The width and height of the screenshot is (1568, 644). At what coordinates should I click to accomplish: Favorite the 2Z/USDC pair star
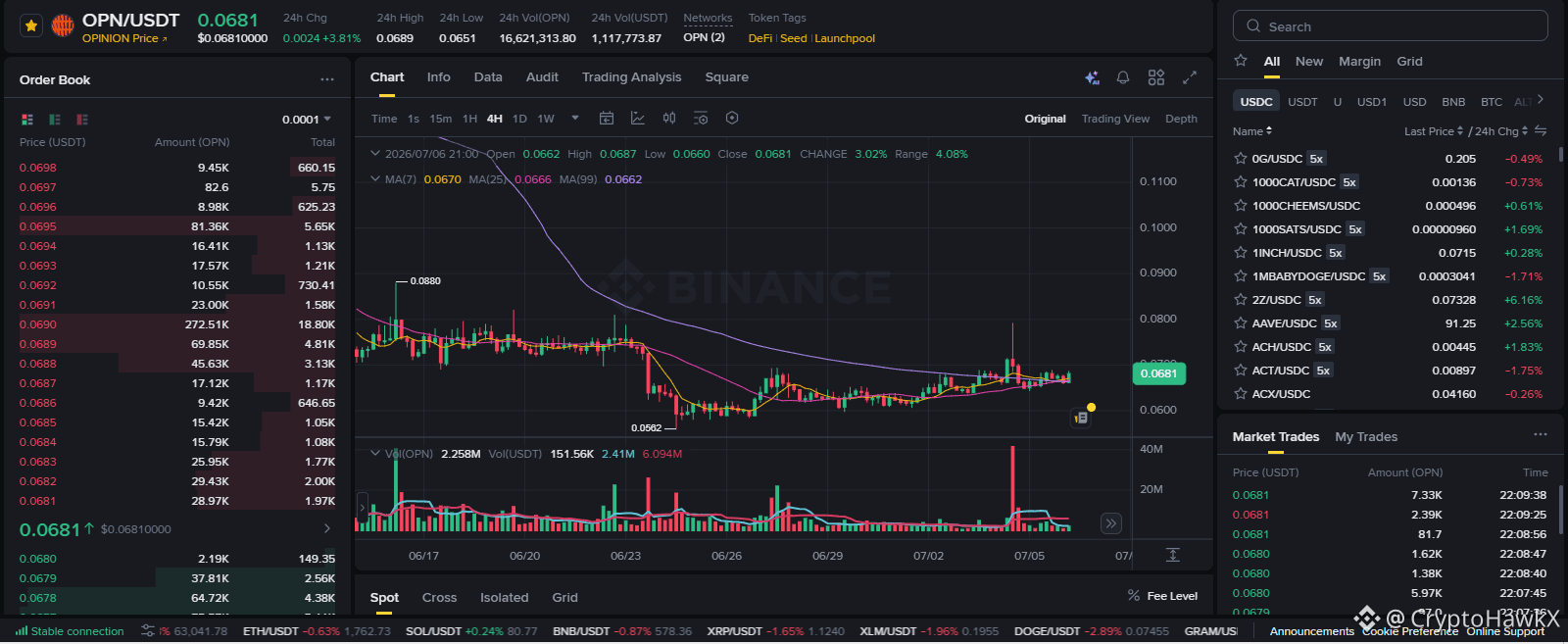point(1241,300)
